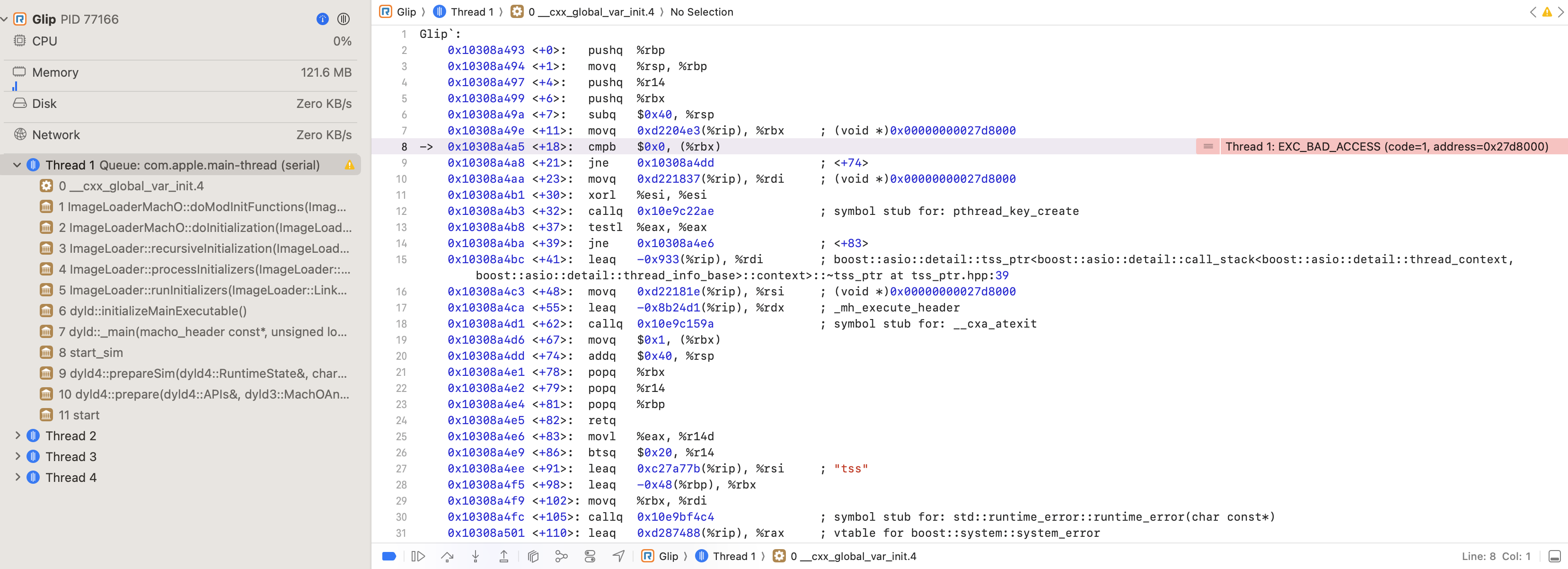Viewport: 1568px width, 569px height.
Task: Click the Step Into debug button
Action: coord(476,556)
